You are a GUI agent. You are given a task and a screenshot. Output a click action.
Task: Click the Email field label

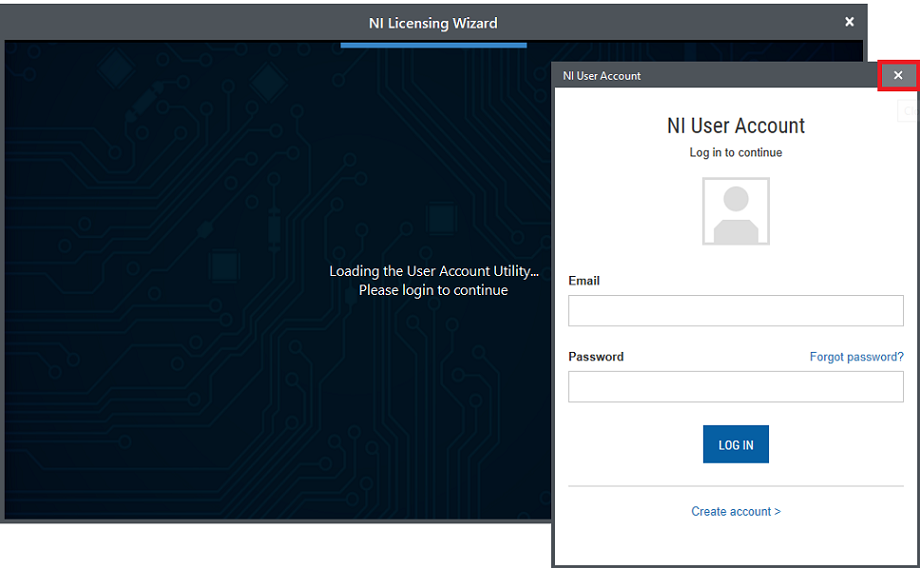click(x=584, y=280)
